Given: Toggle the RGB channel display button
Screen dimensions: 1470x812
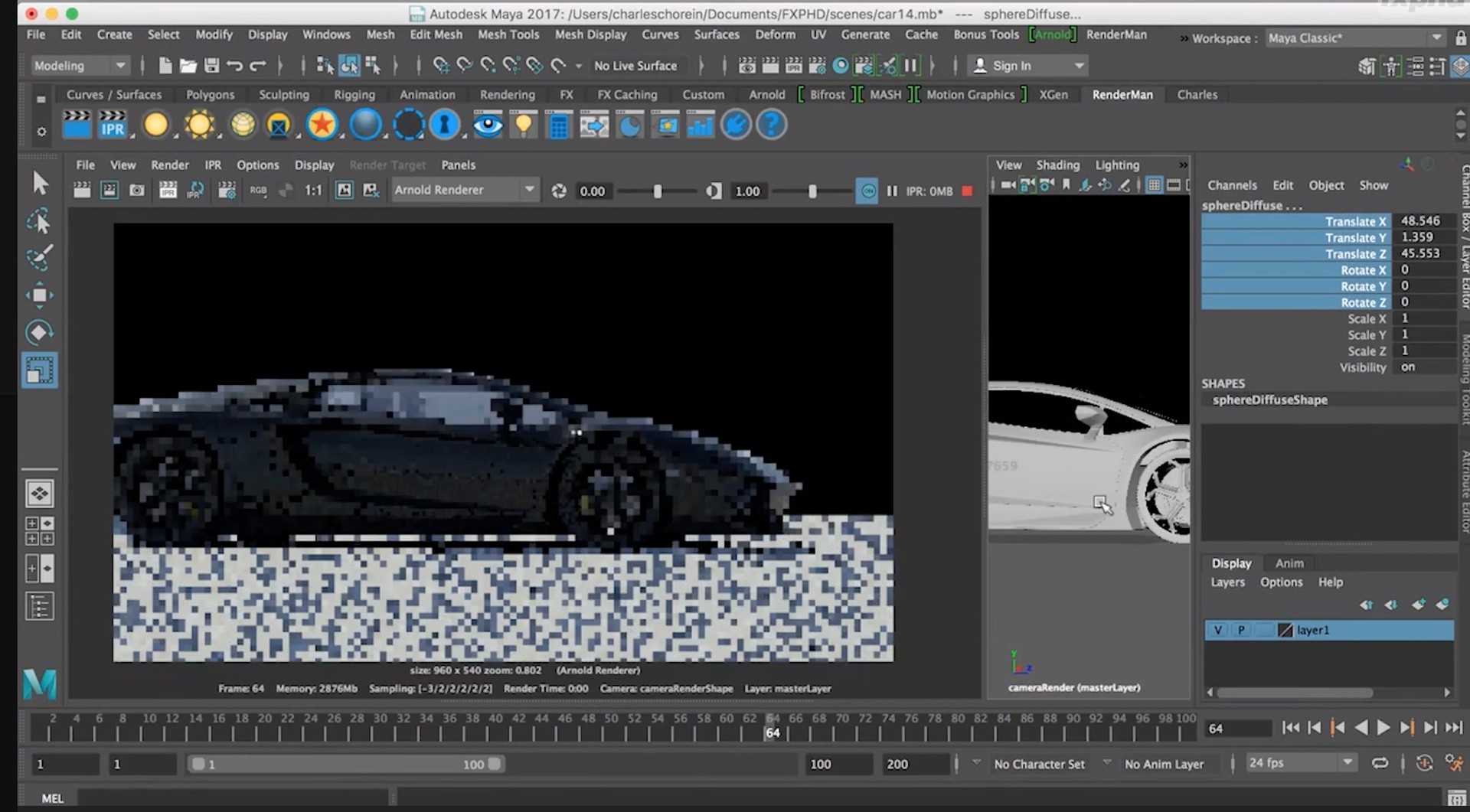Looking at the screenshot, I should click(x=258, y=191).
